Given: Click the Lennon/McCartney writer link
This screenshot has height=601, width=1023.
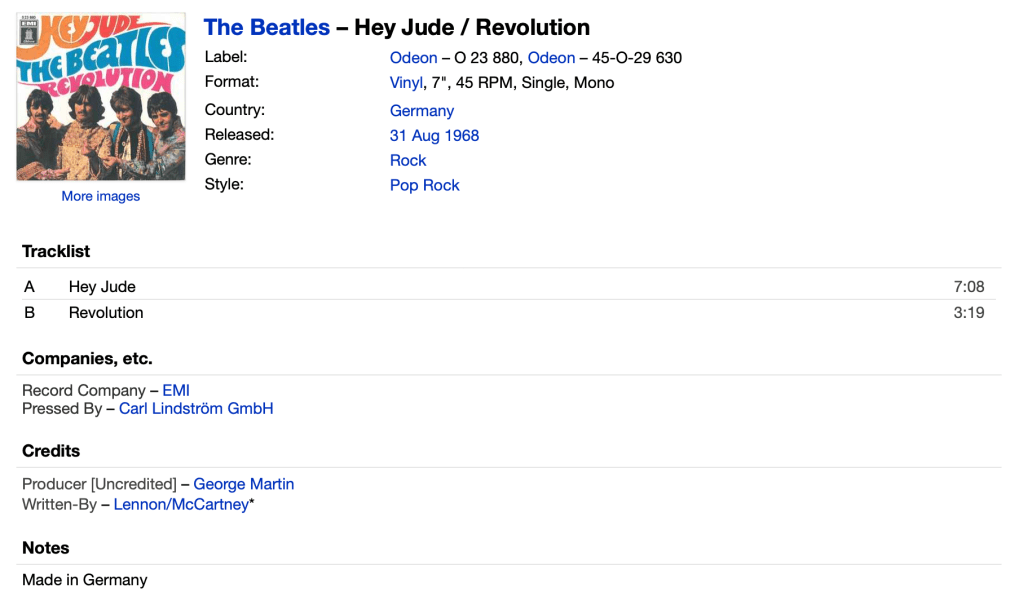Looking at the screenshot, I should (x=181, y=505).
